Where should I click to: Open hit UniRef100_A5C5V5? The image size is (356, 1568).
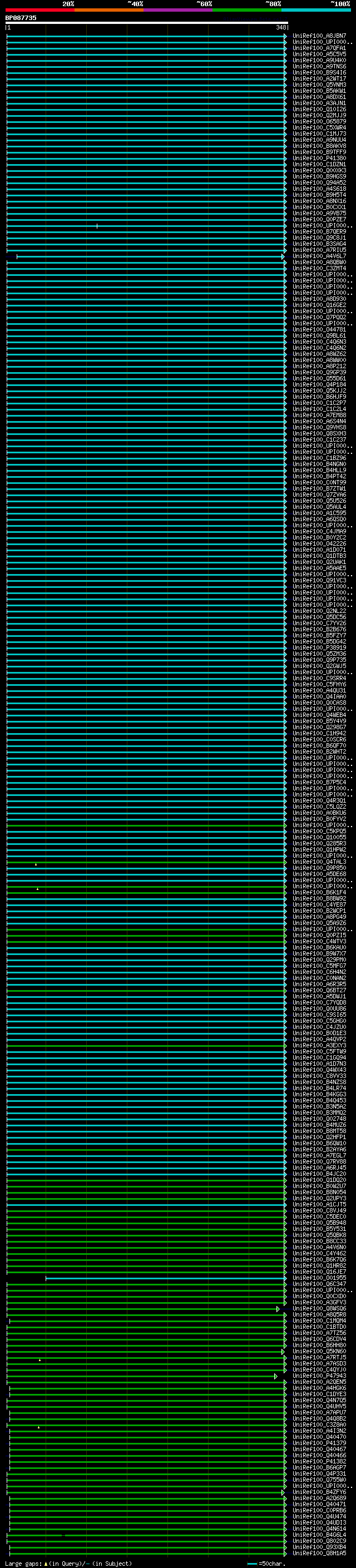pos(319,54)
